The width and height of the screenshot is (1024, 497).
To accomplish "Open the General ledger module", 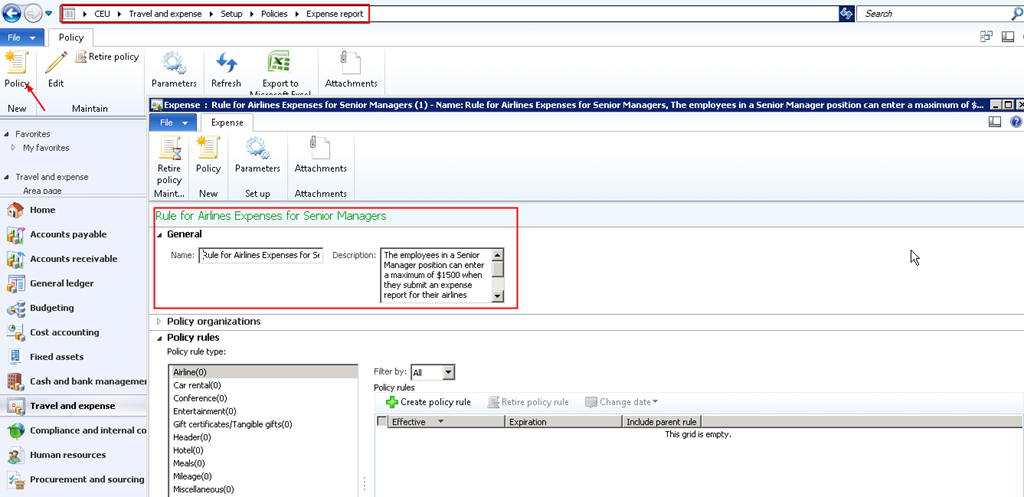I will 63,283.
